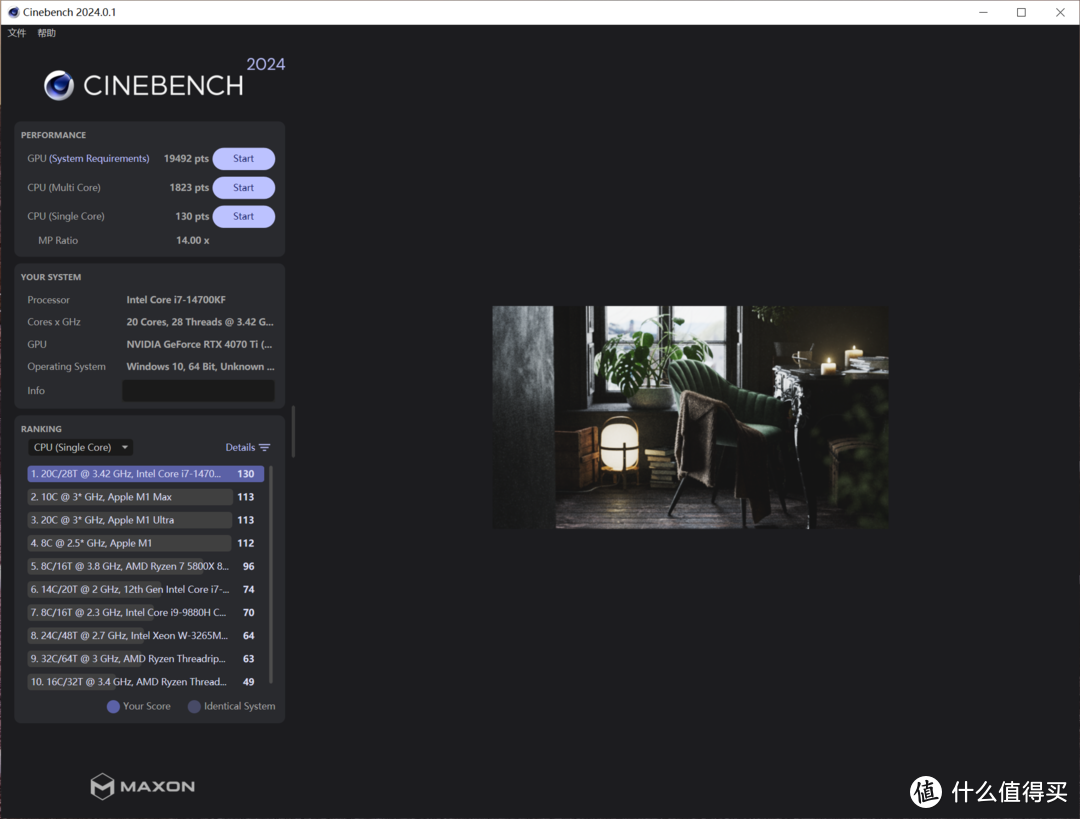Select ranking entry Intel Core i9-9880H
The width and height of the screenshot is (1080, 819).
pos(145,612)
